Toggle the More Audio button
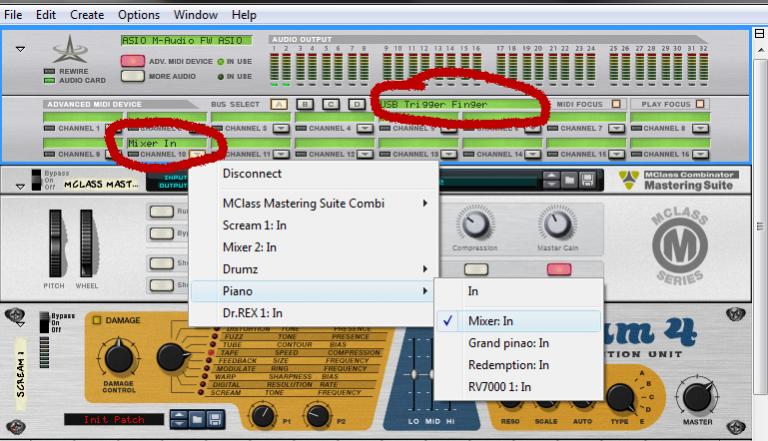This screenshot has height=441, width=768. pos(133,76)
